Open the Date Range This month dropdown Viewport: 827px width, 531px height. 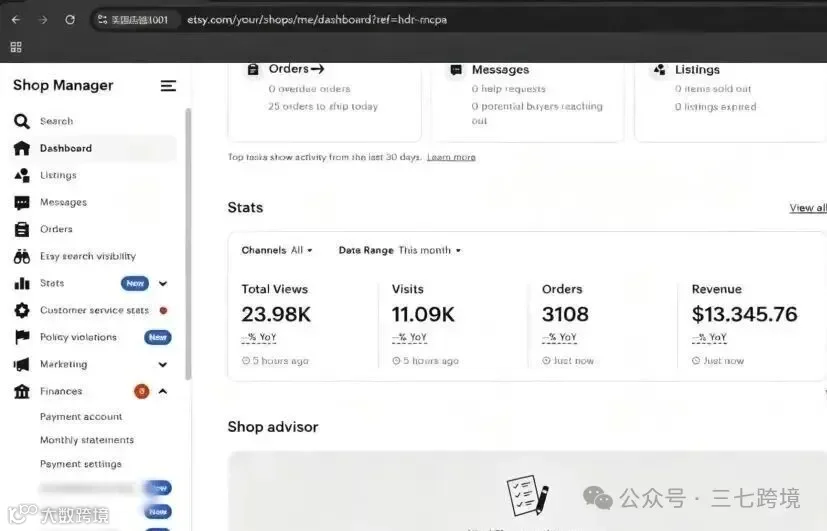click(400, 250)
